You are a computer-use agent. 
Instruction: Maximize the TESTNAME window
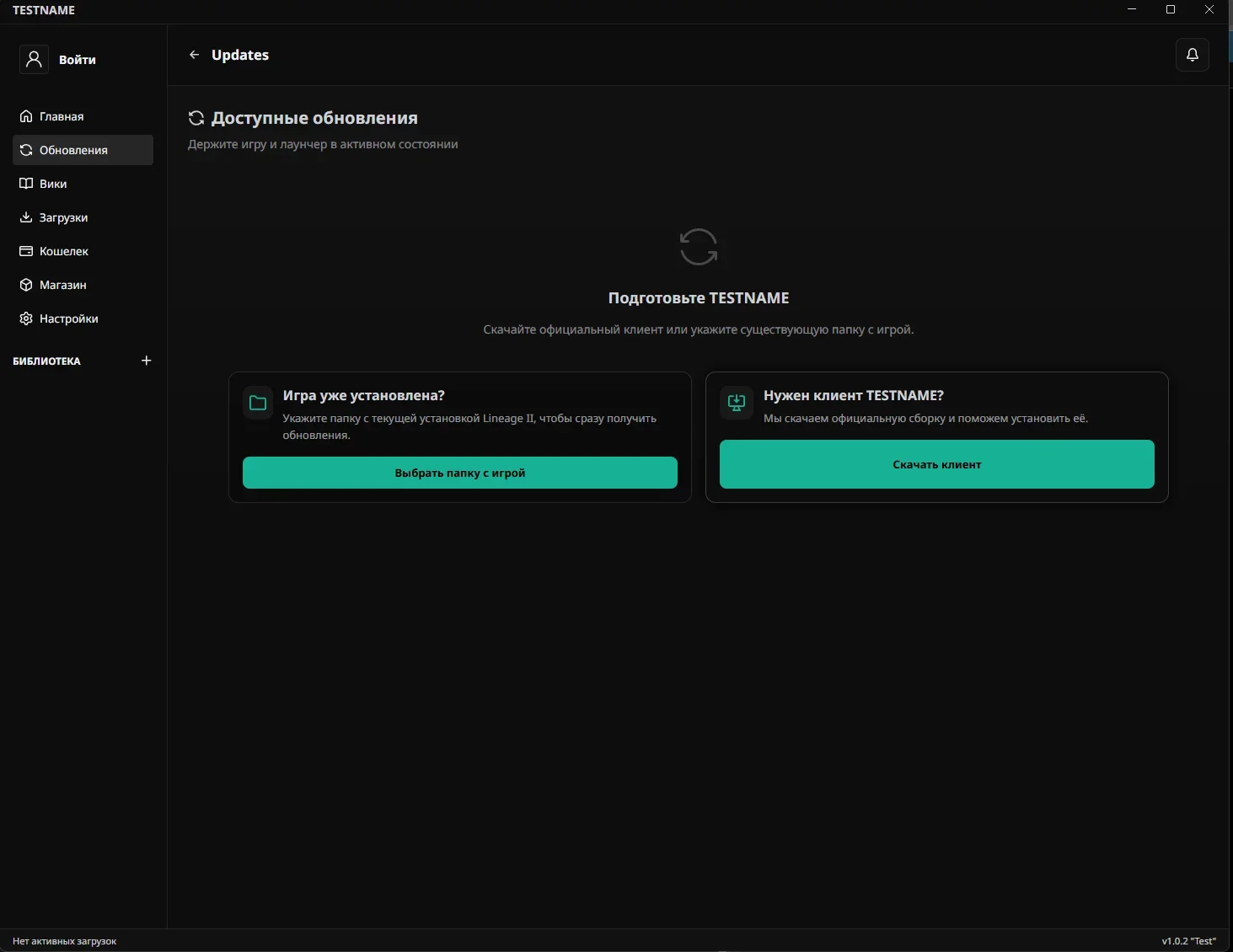coord(1171,10)
